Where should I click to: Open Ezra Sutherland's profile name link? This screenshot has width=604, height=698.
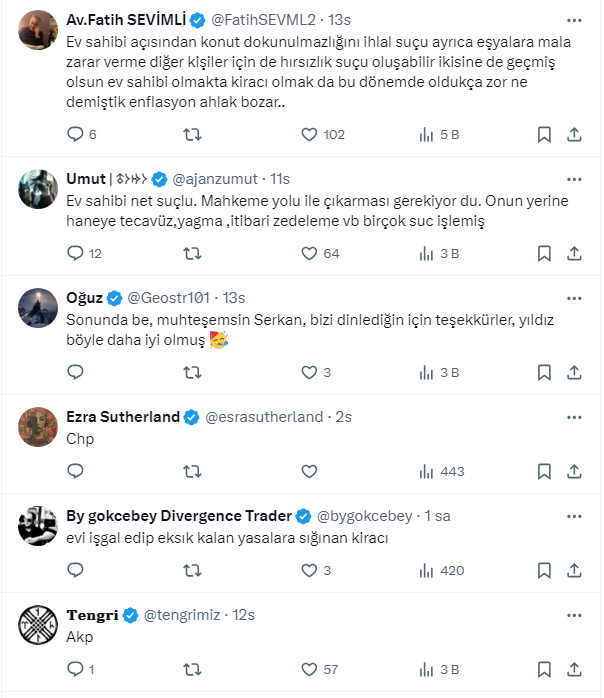click(x=123, y=417)
